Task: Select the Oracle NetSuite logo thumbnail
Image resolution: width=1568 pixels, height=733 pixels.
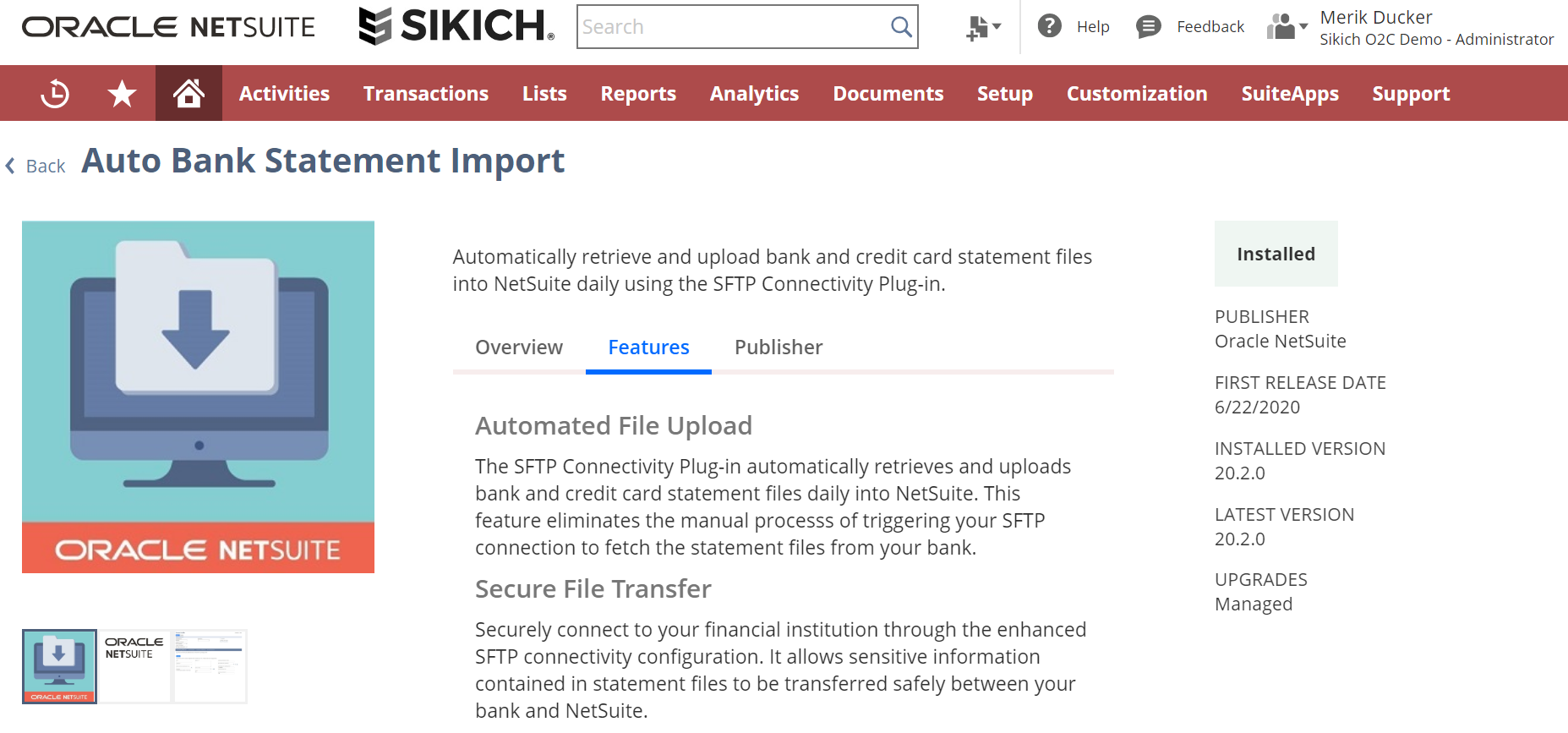Action: point(135,666)
